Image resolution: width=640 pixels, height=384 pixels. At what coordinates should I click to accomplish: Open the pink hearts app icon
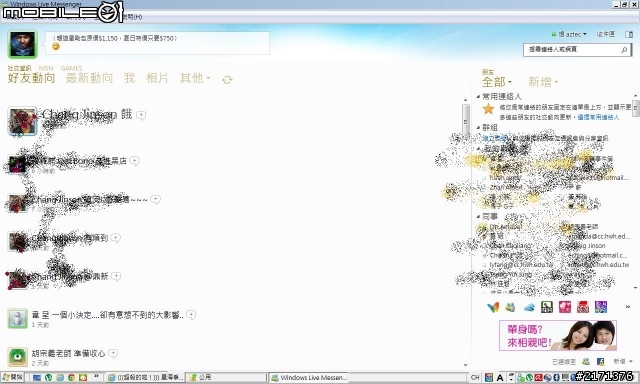click(565, 307)
